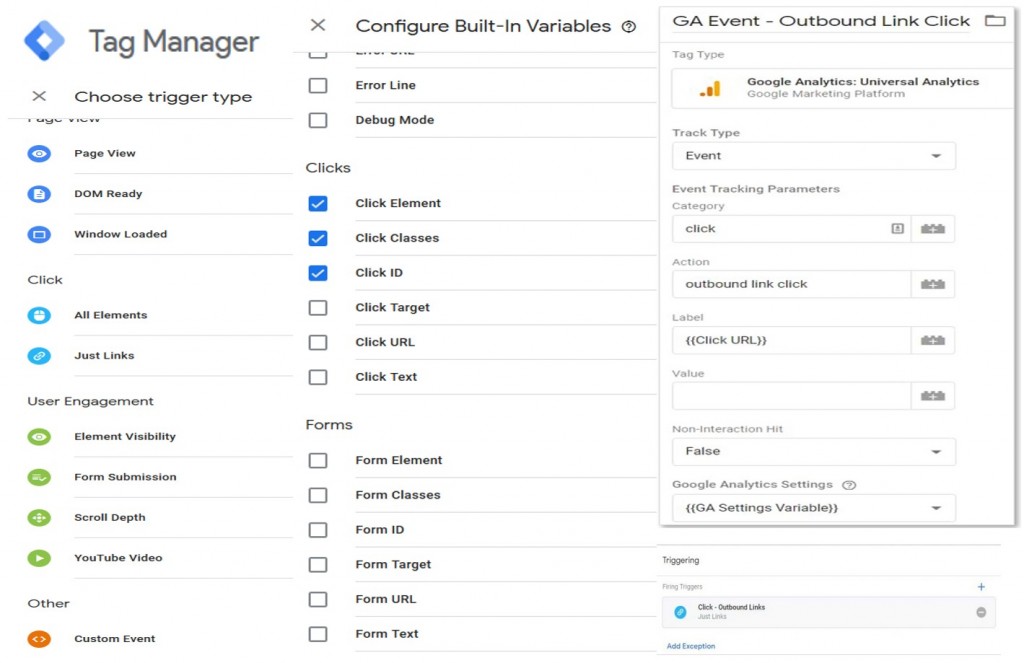Enable the Click URL checkbox

318,342
